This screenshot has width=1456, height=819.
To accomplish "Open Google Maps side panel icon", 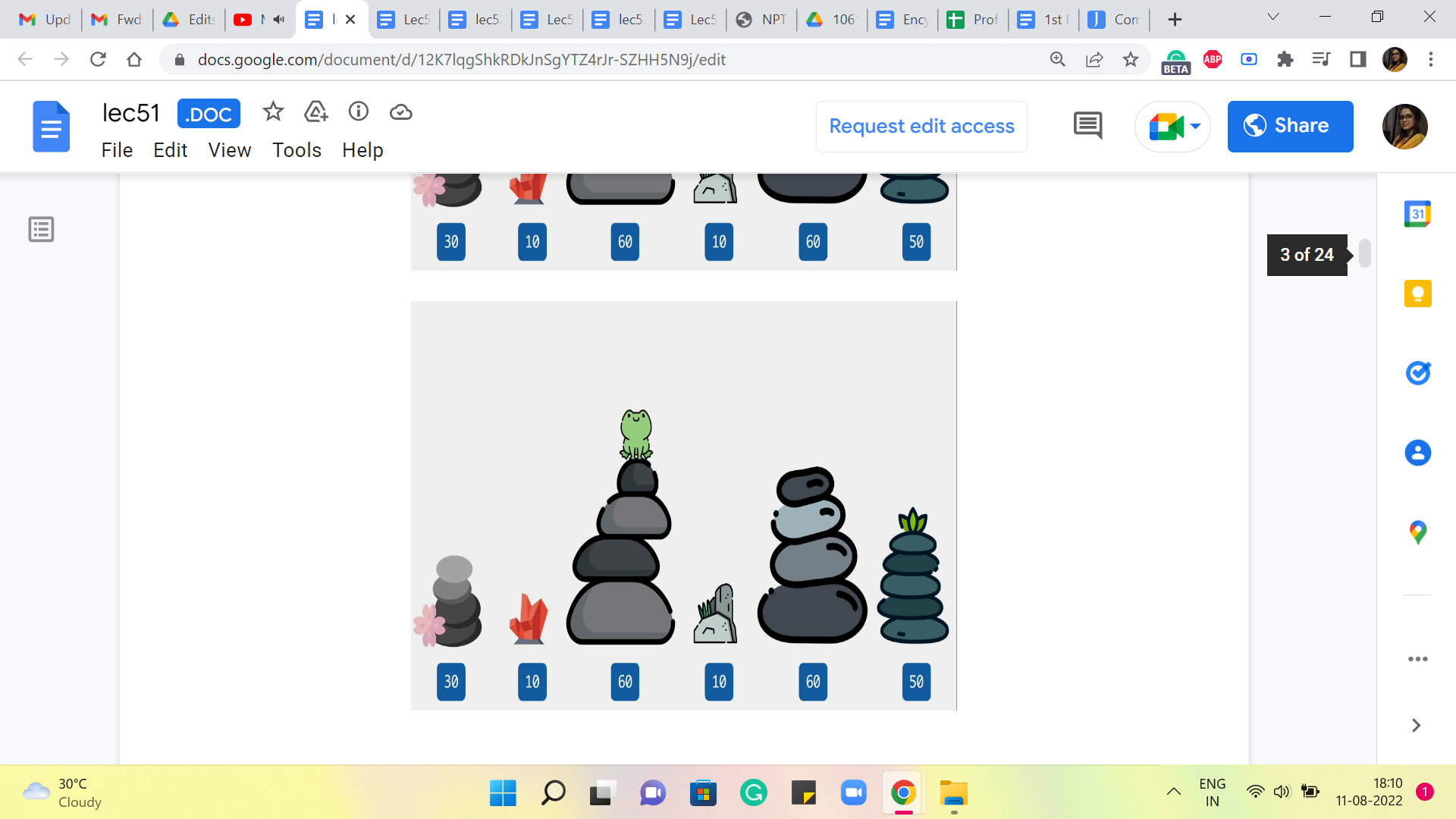I will [1417, 532].
